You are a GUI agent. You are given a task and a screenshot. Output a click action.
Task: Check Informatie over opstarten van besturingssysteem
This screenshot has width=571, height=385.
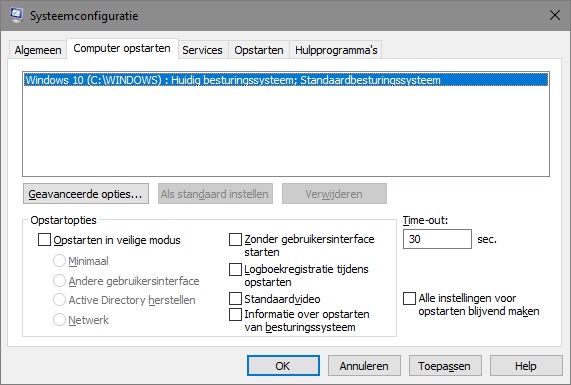pyautogui.click(x=235, y=314)
